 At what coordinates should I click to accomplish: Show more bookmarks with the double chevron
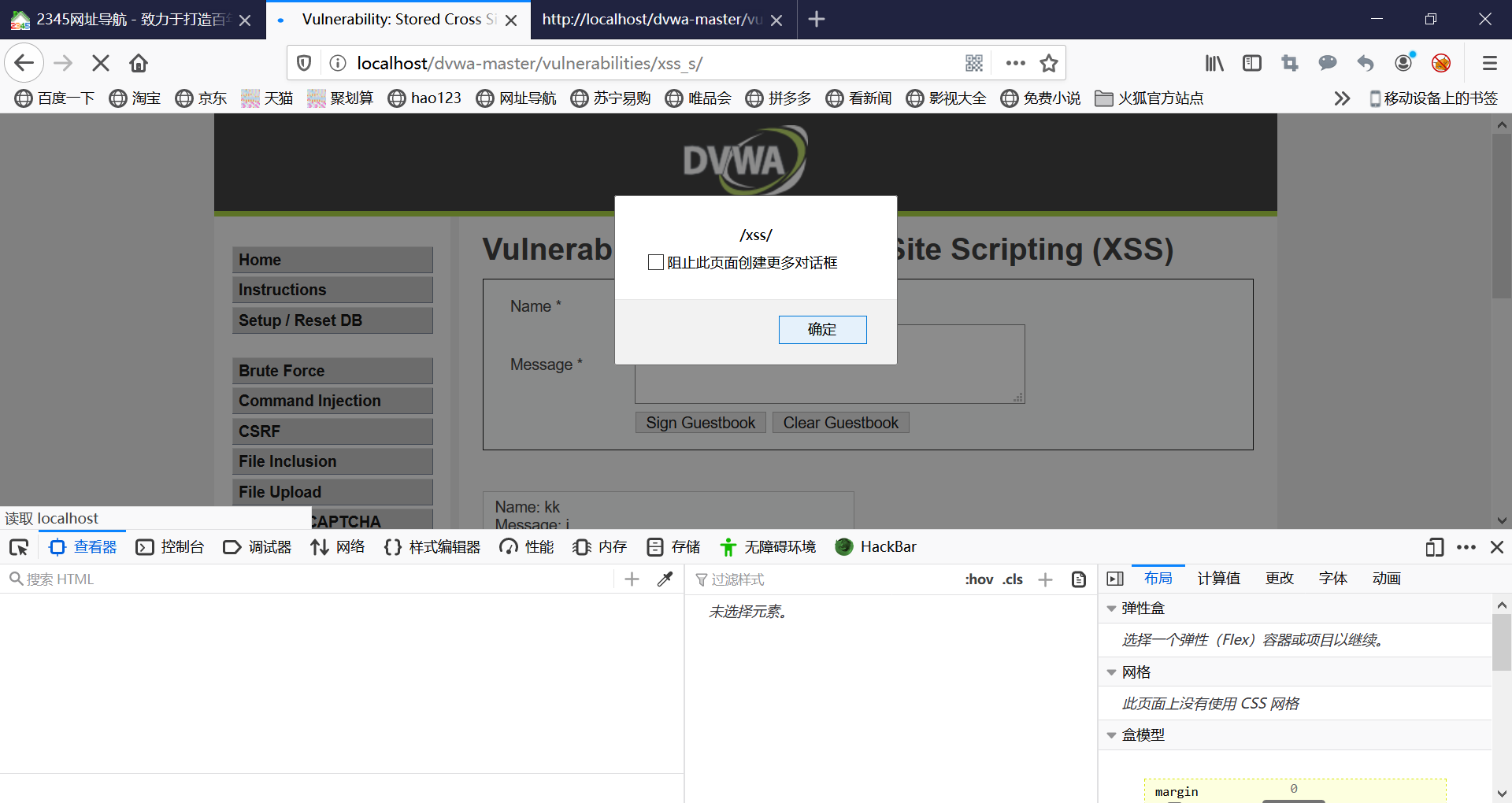click(x=1342, y=98)
